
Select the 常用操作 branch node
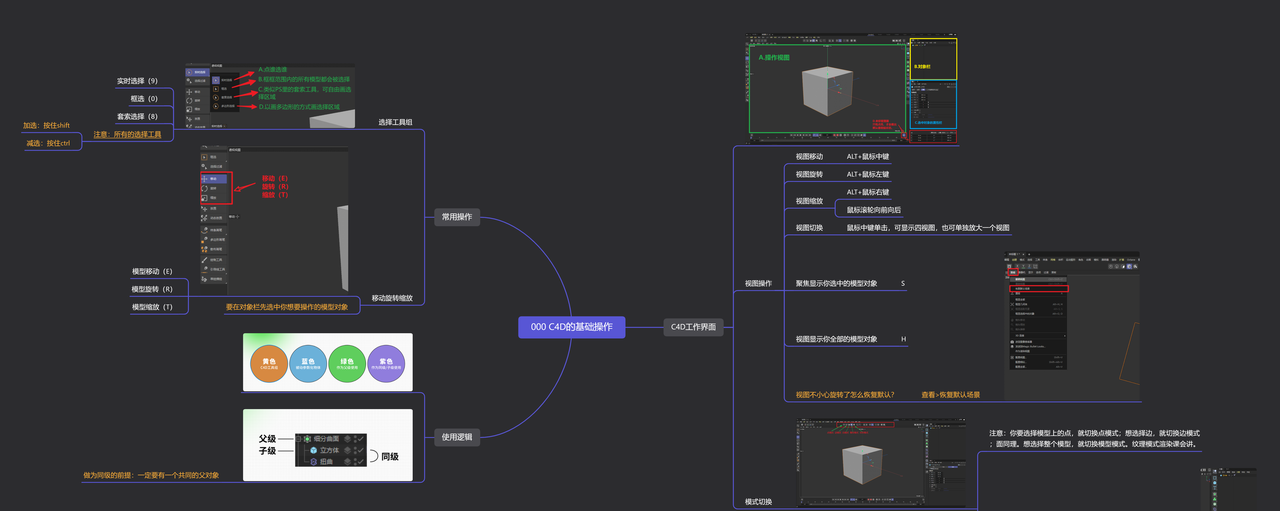click(x=458, y=216)
